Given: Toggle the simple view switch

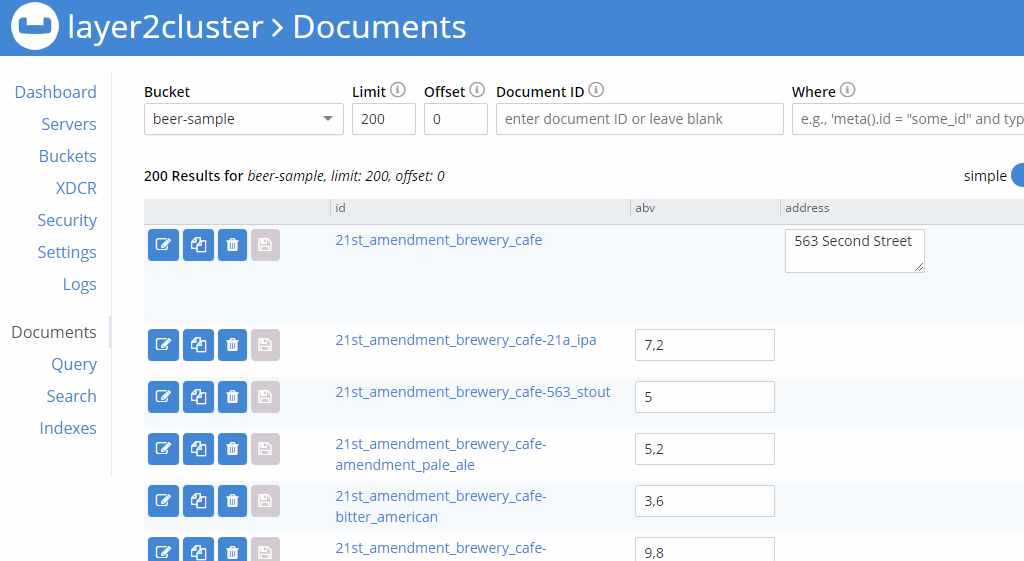Looking at the screenshot, I should (1017, 176).
